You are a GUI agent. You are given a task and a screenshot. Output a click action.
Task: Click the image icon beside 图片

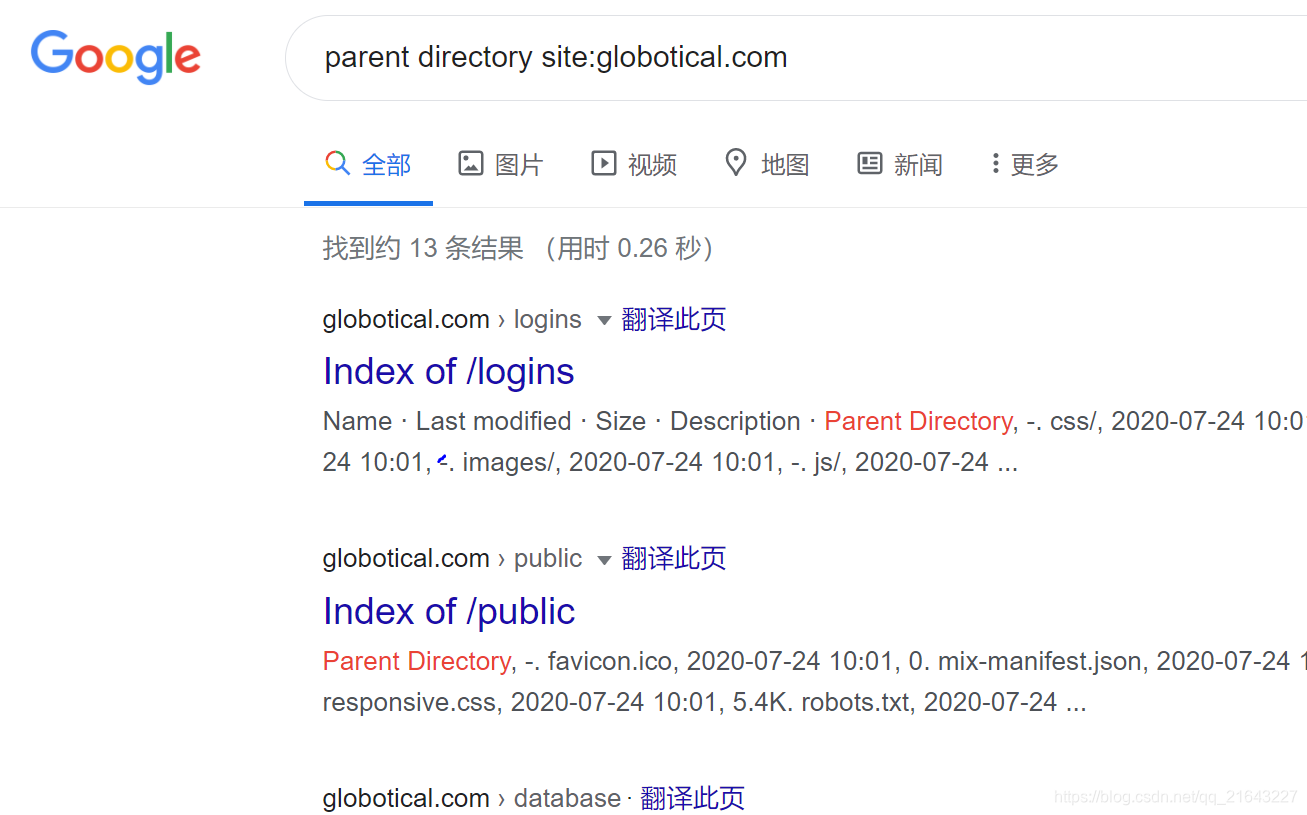[x=470, y=163]
